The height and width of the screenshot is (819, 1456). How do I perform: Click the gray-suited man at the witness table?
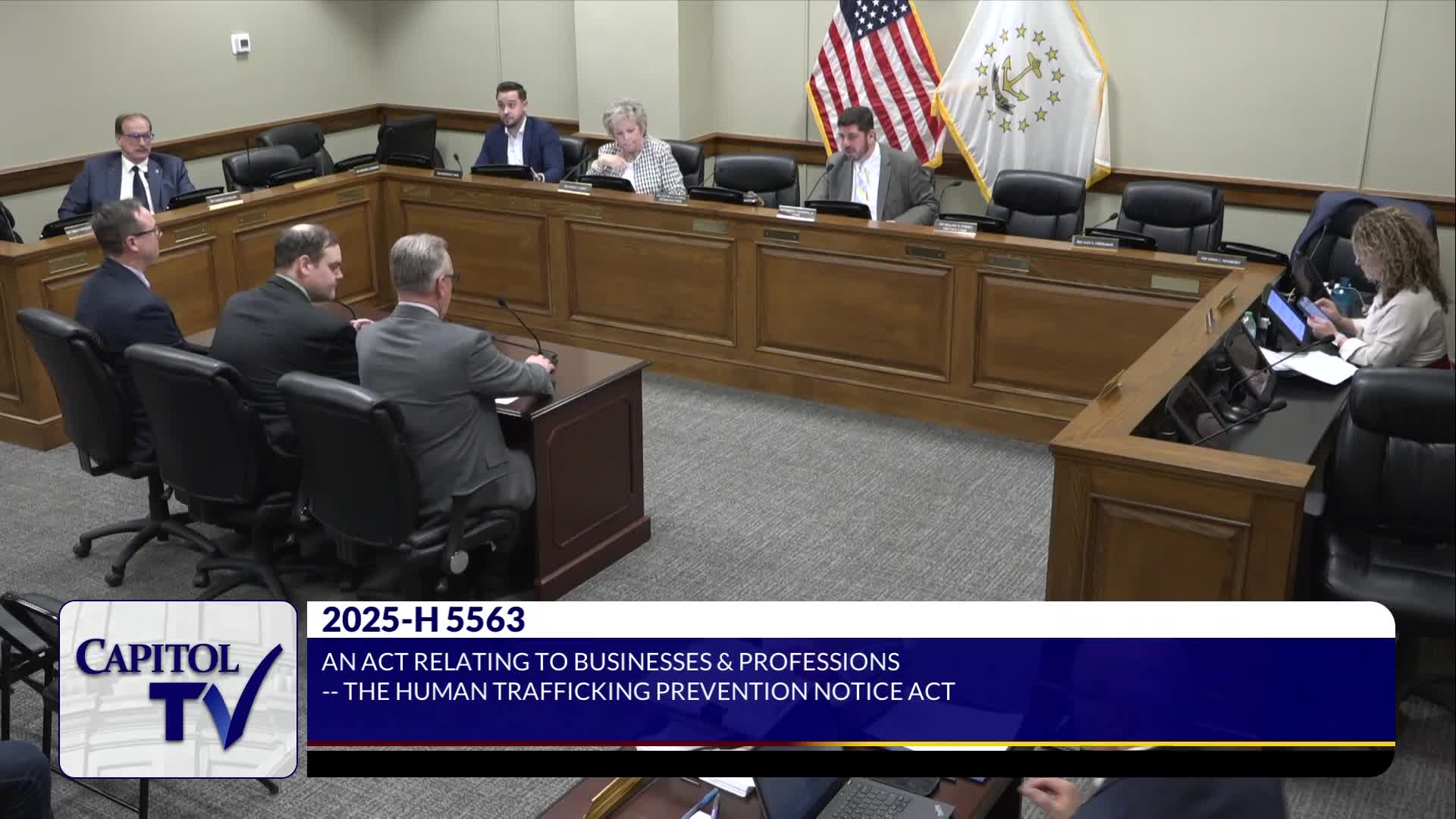point(447,356)
